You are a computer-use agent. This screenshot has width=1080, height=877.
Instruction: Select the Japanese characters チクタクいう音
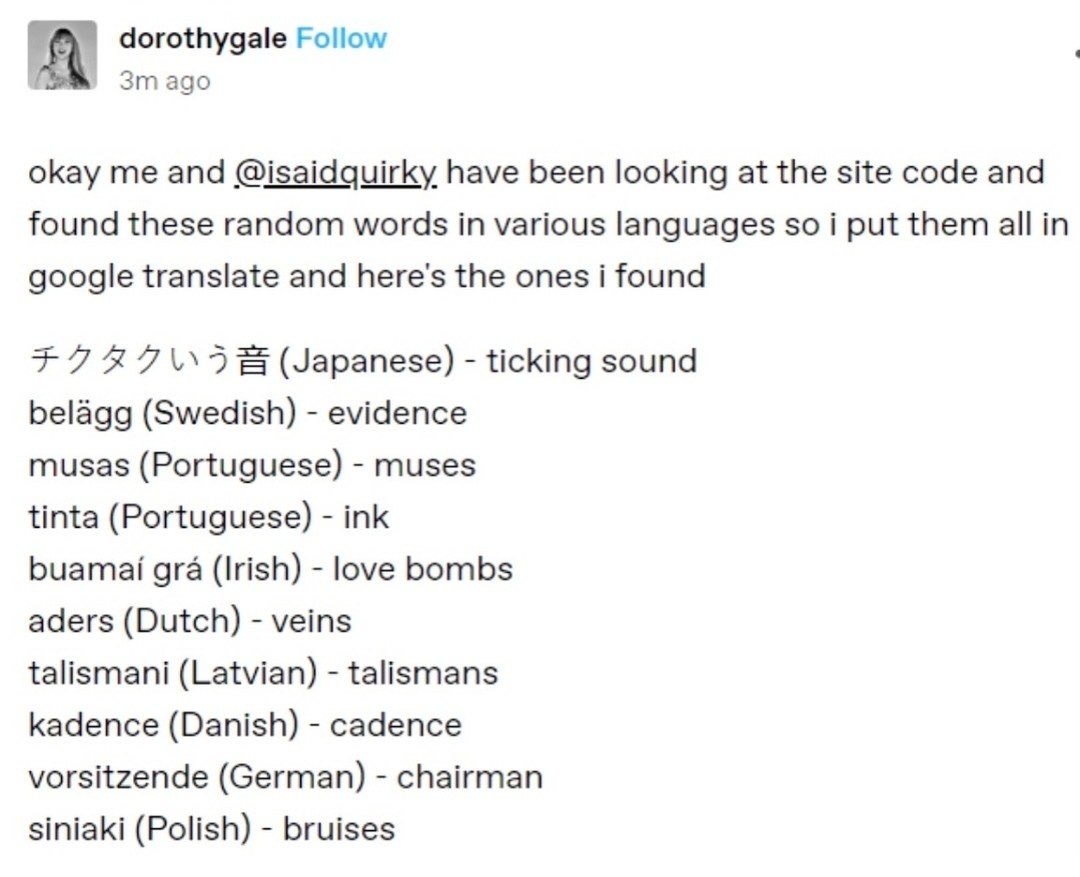tap(149, 361)
